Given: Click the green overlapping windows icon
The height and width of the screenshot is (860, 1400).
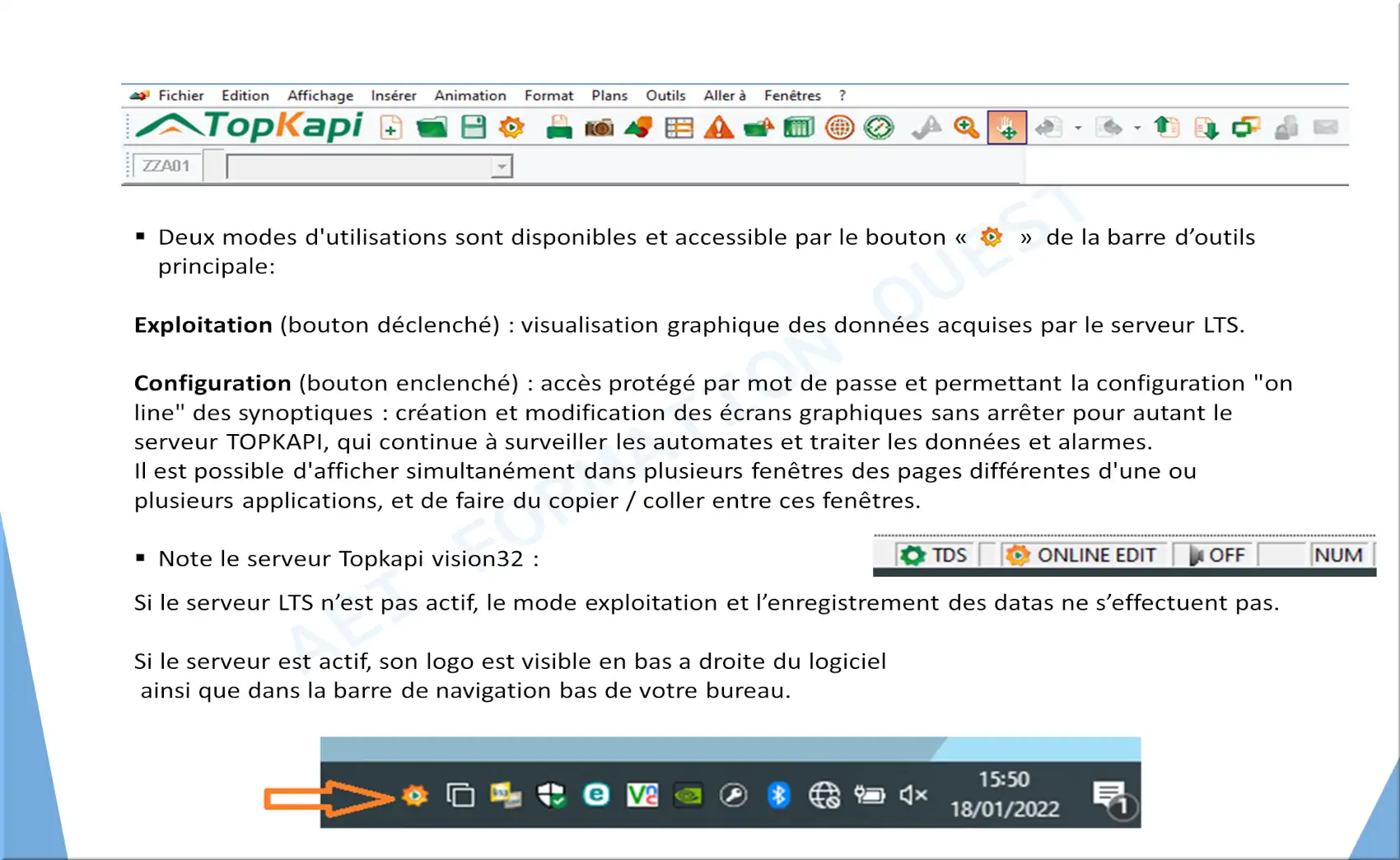Looking at the screenshot, I should tap(1246, 128).
